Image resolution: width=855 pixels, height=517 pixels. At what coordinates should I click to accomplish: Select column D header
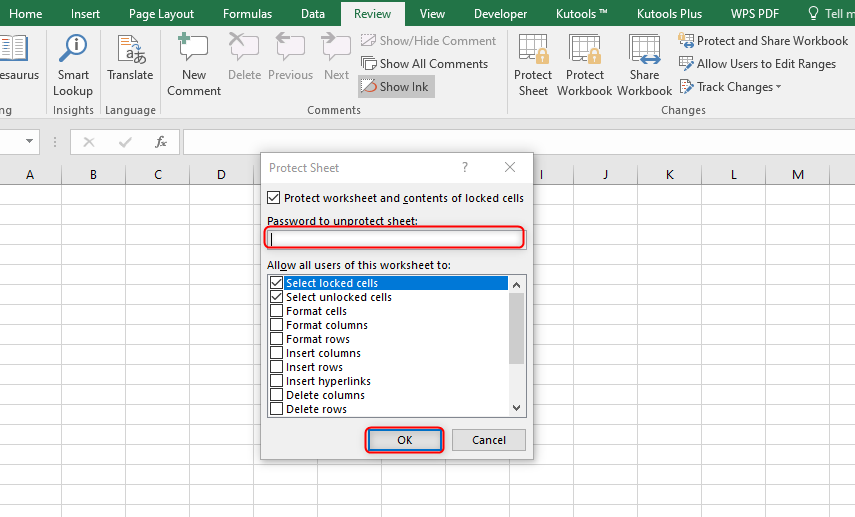pyautogui.click(x=221, y=175)
